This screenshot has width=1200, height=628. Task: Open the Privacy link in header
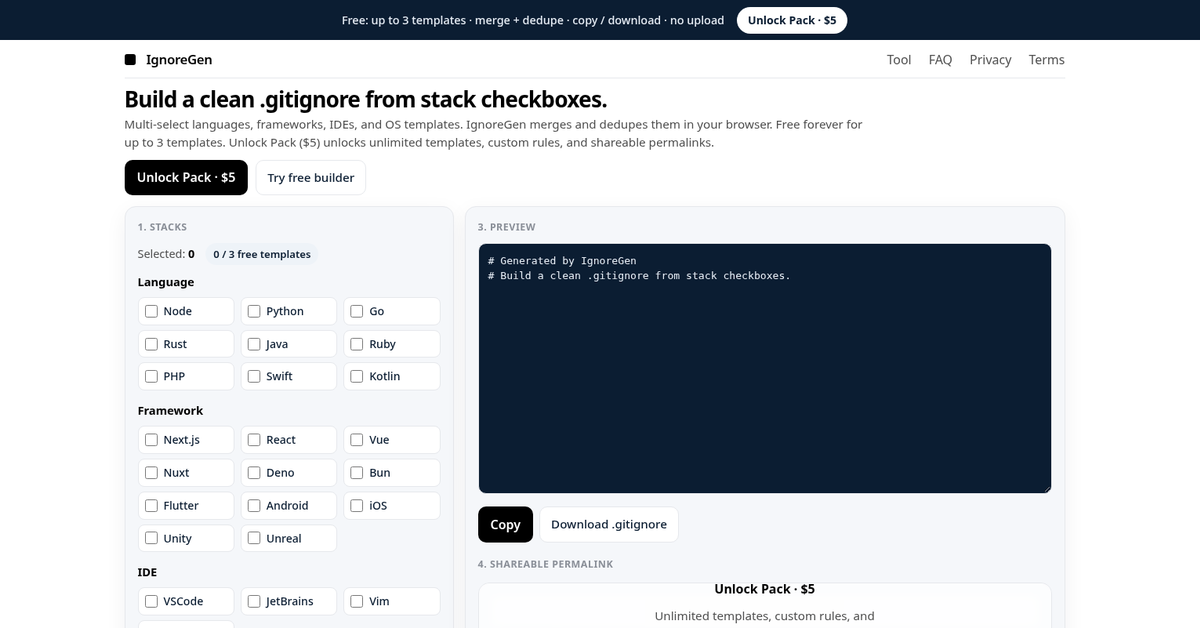coord(990,60)
